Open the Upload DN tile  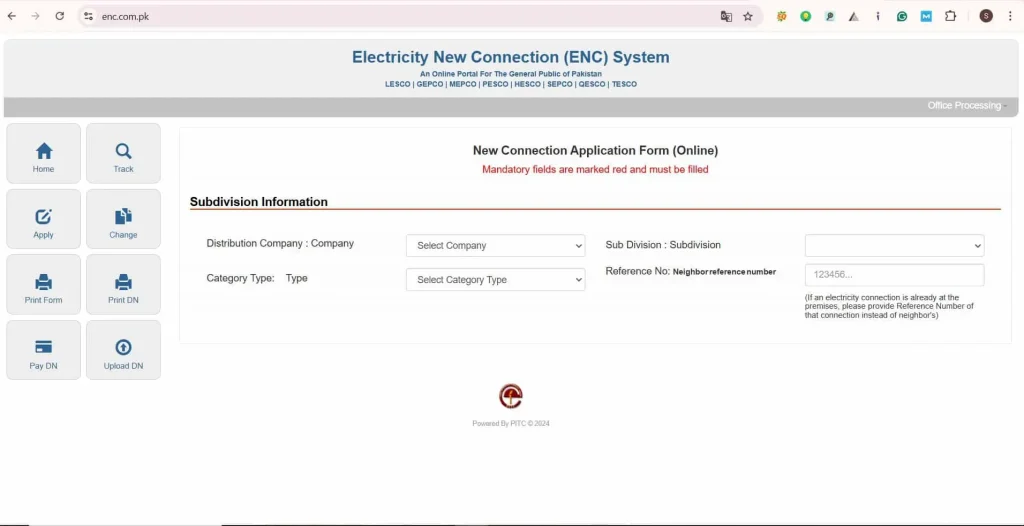[123, 350]
